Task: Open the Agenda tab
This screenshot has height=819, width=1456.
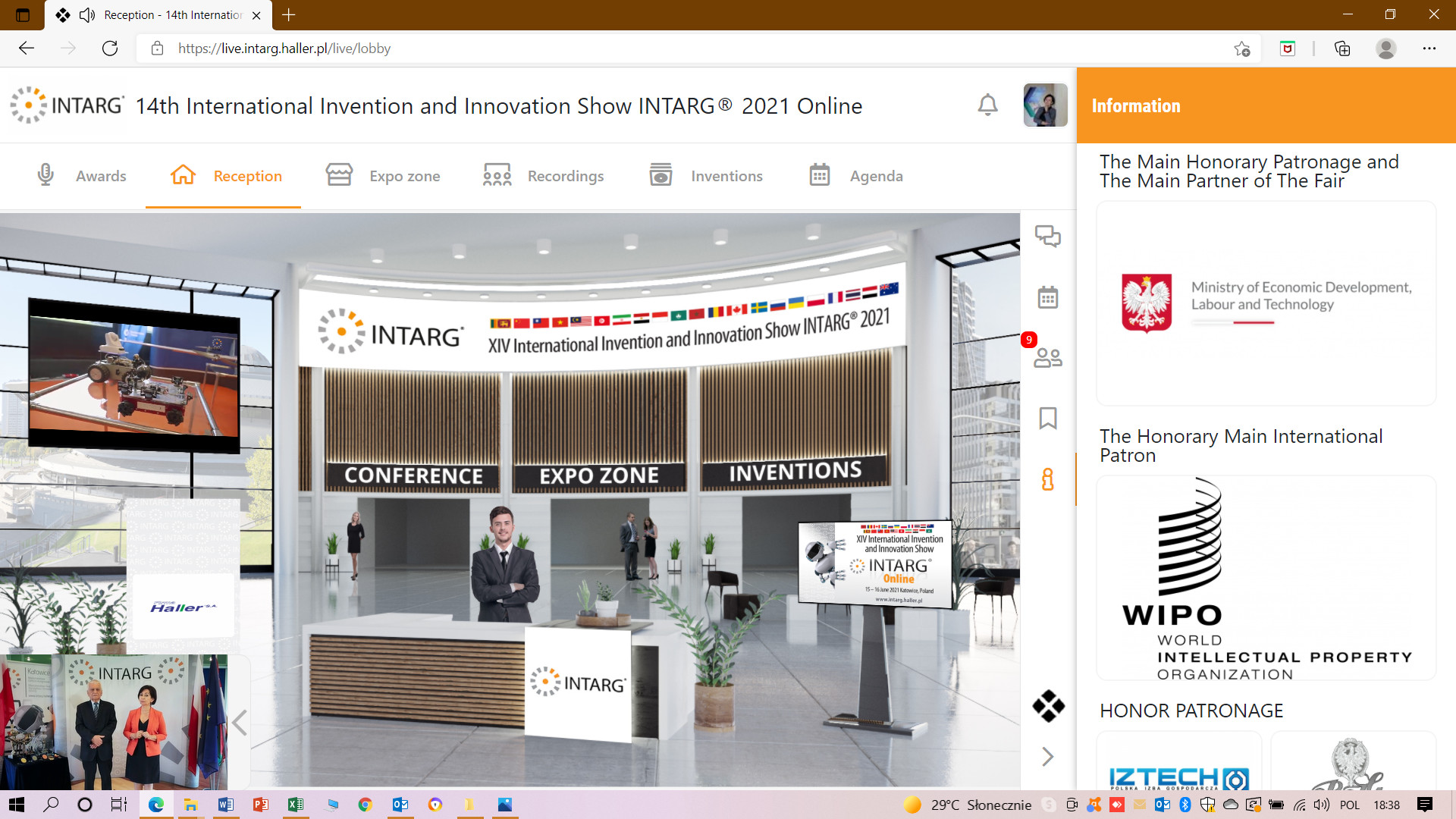Action: (x=856, y=176)
